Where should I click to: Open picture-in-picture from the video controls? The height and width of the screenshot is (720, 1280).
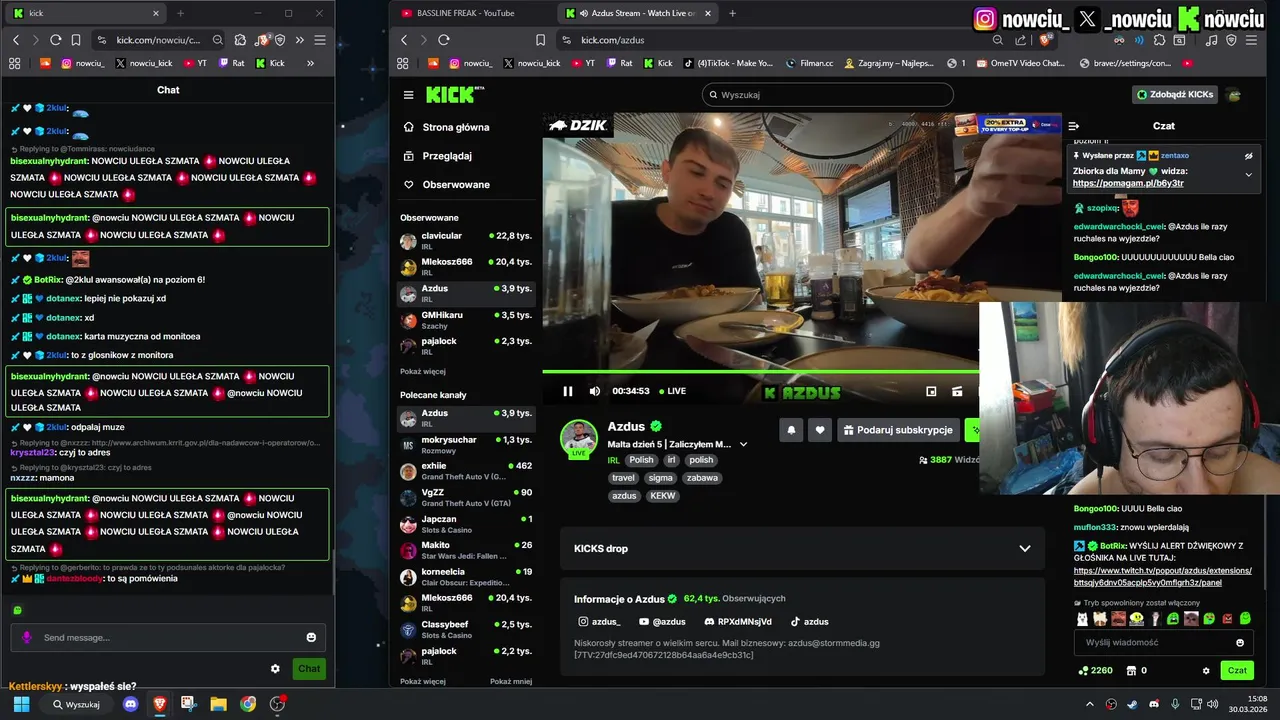931,391
